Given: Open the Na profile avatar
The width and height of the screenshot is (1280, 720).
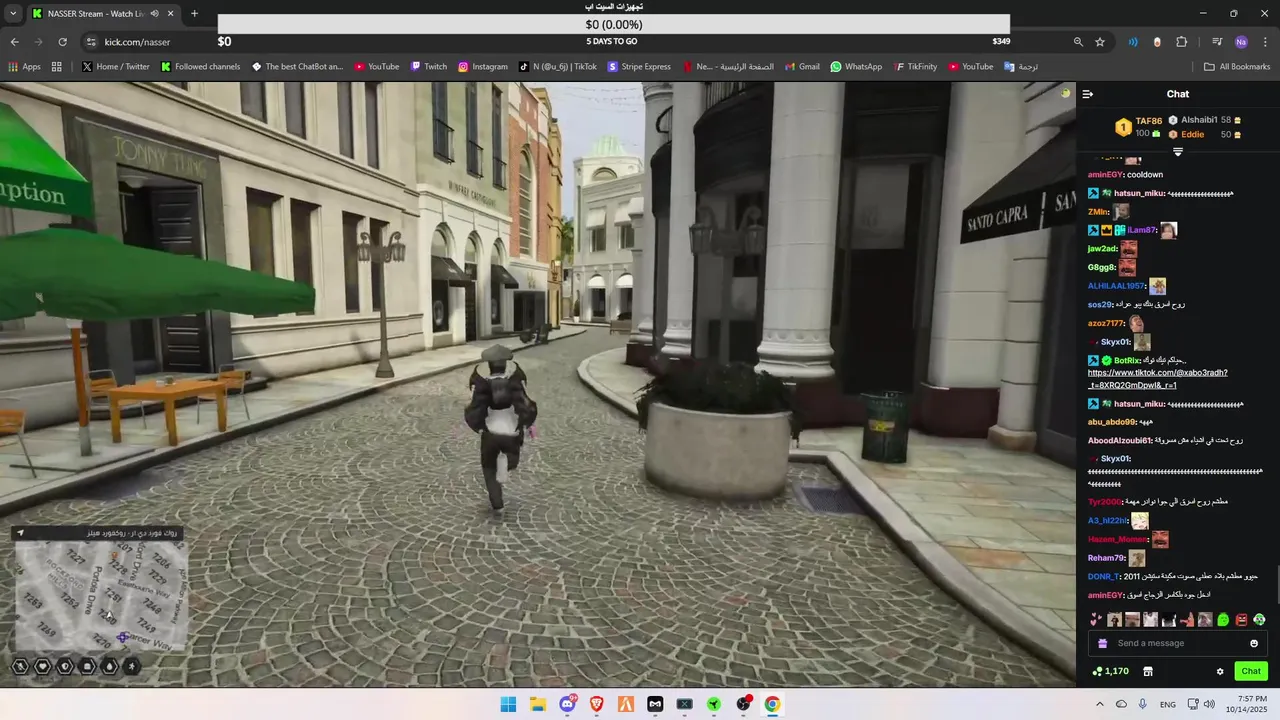Looking at the screenshot, I should 1241,42.
